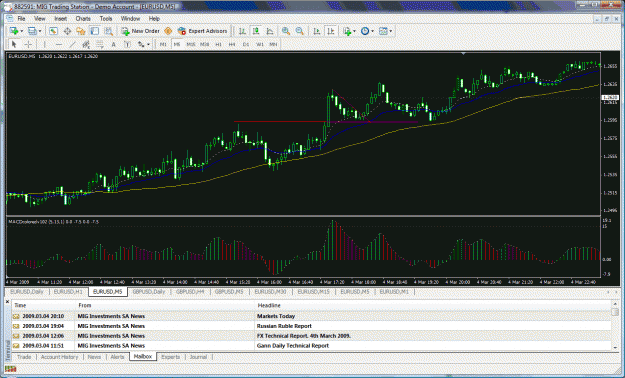This screenshot has height=378, width=625.
Task: Set the timeframe to H1
Action: tap(218, 44)
